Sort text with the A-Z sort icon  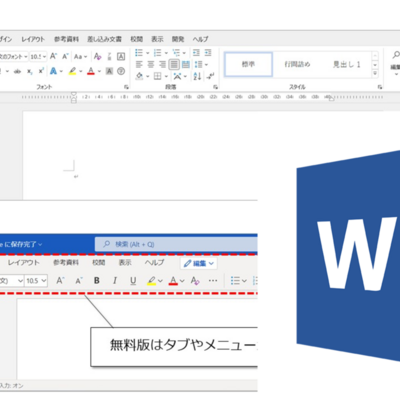[197, 76]
